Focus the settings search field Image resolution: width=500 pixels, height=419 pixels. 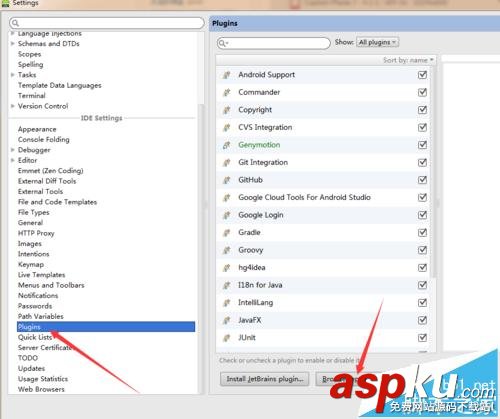point(107,23)
